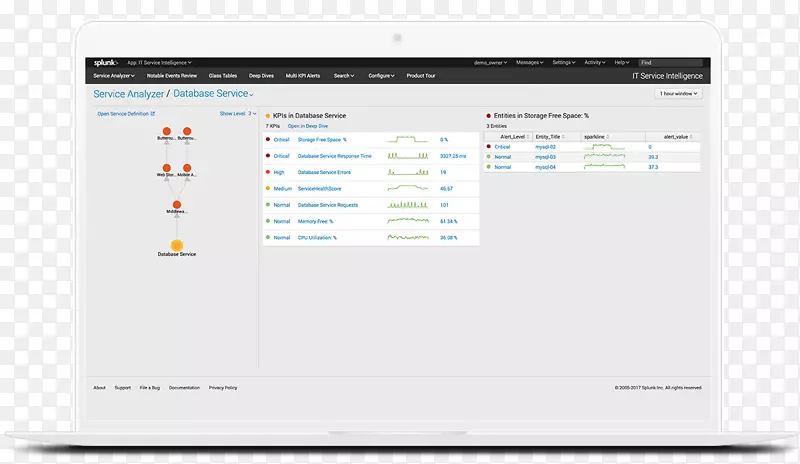Click the Splunk logo in the header
The height and width of the screenshot is (464, 800).
[106, 62]
